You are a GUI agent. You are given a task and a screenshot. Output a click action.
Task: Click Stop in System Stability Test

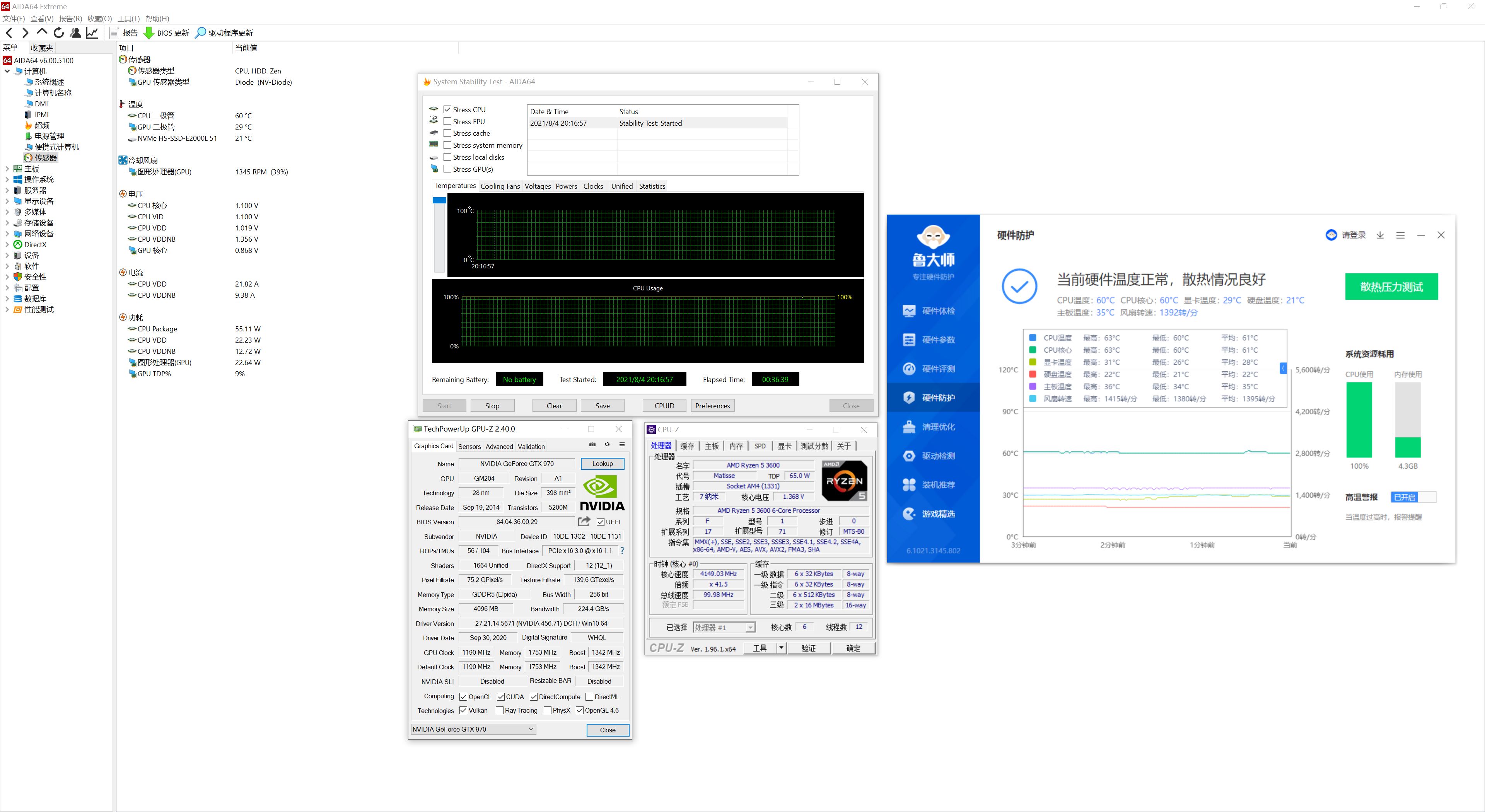[x=492, y=406]
